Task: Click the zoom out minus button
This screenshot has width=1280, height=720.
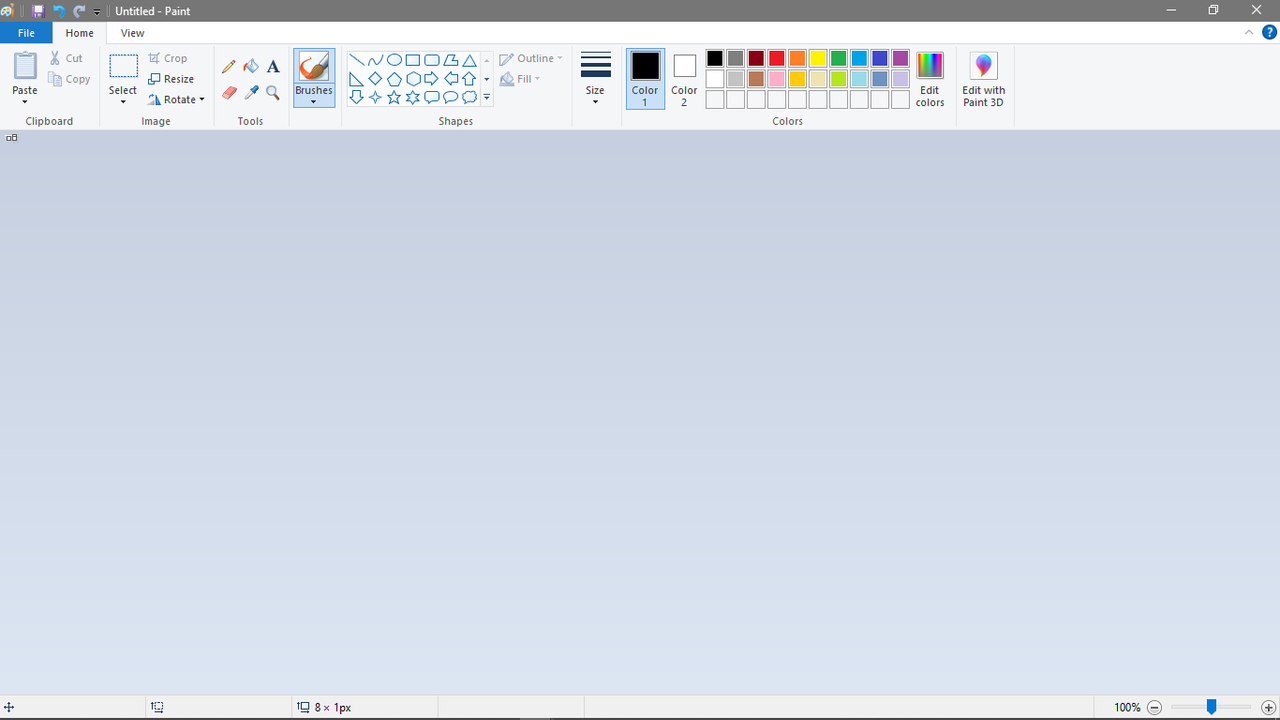Action: point(1154,707)
